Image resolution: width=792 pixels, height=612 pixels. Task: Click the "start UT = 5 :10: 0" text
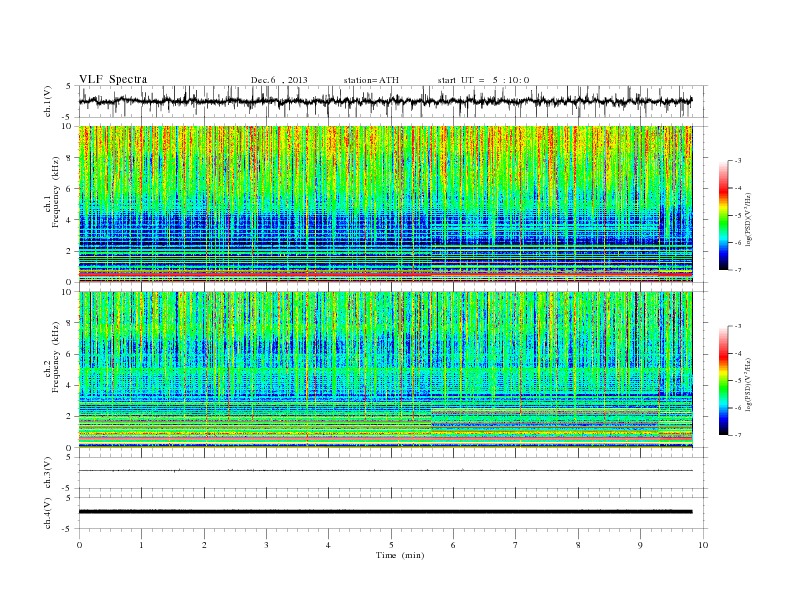coord(483,80)
